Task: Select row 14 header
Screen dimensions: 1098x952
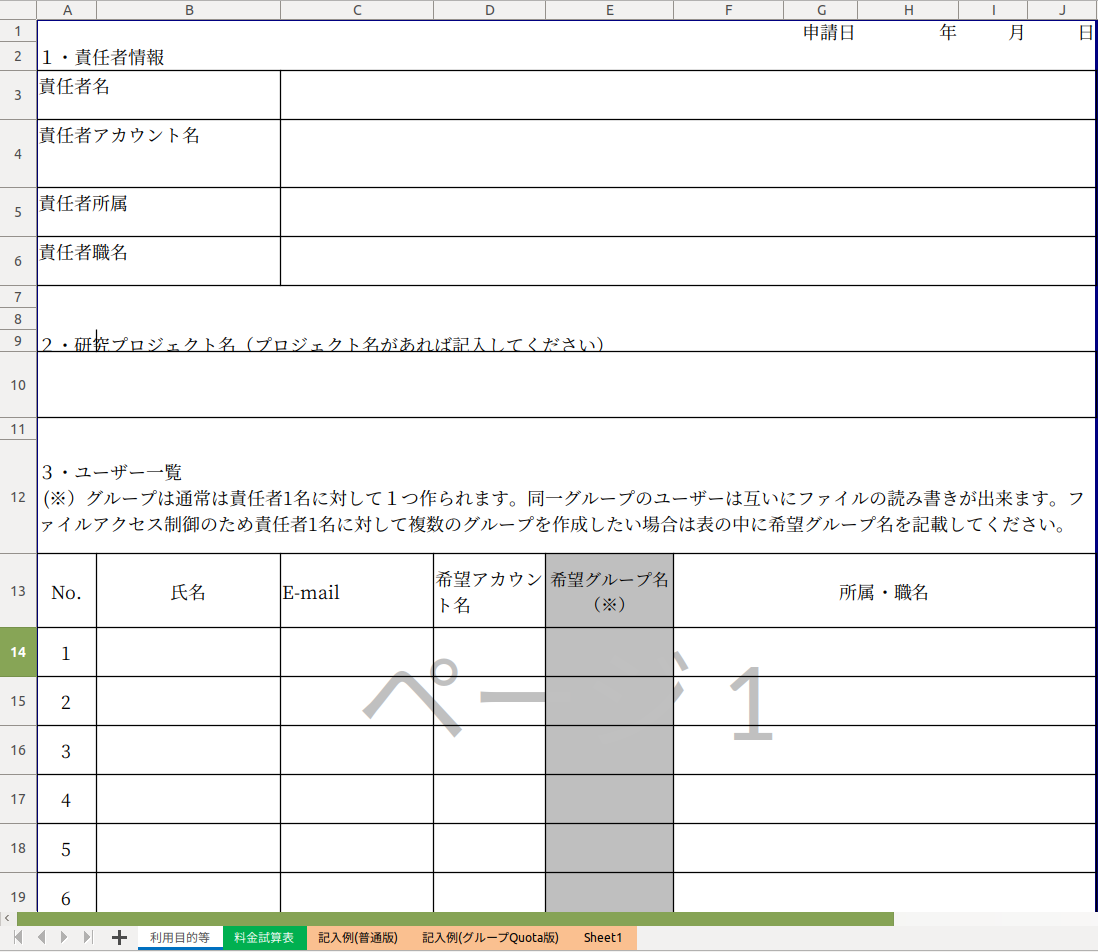Action: coord(18,652)
